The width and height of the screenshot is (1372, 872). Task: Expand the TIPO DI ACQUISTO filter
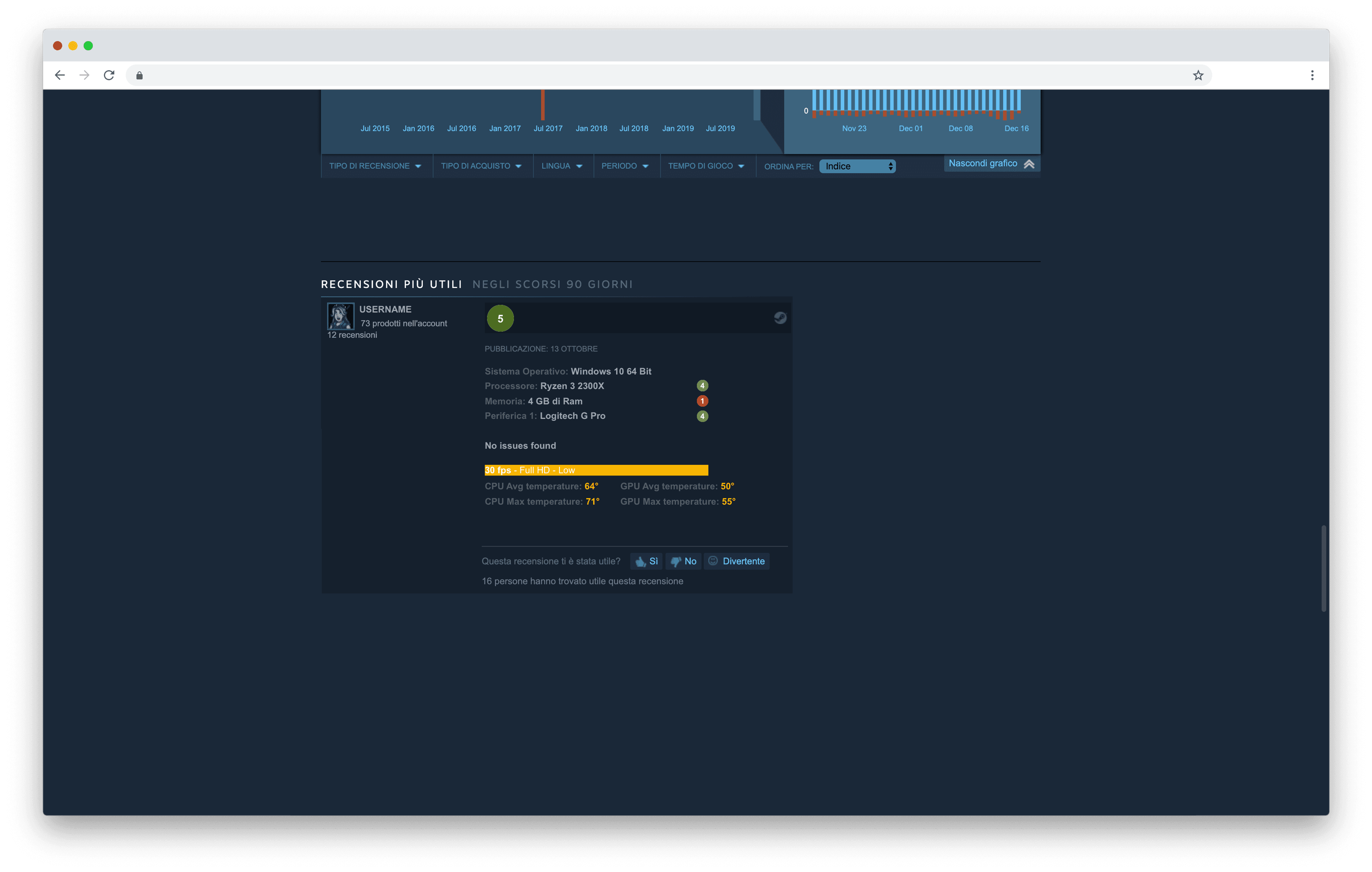482,166
